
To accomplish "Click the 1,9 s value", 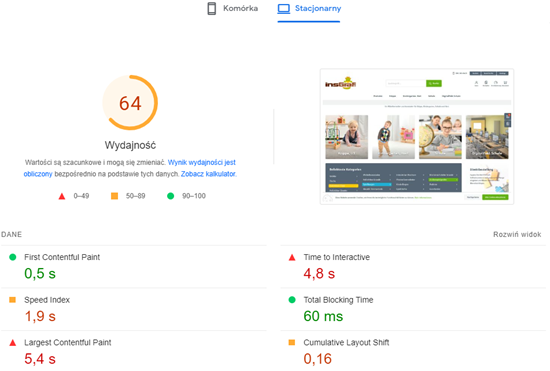I will [x=40, y=316].
